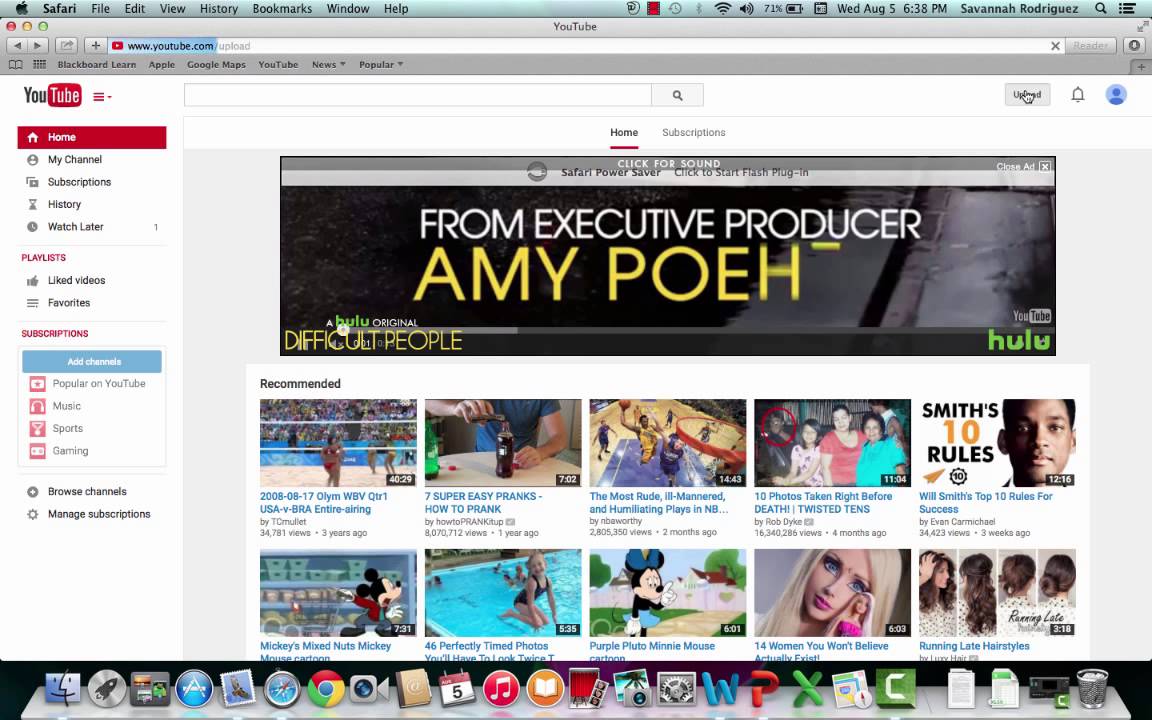Image resolution: width=1152 pixels, height=720 pixels.
Task: Open the YouTube guide menu icon
Action: point(101,96)
